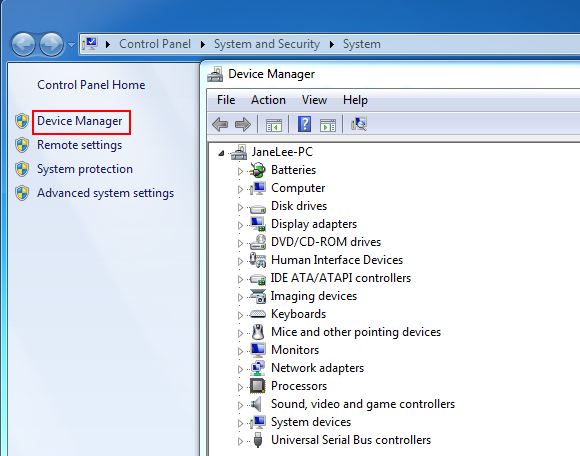Expand the Network adapters category
Image resolution: width=580 pixels, height=456 pixels.
click(x=240, y=369)
